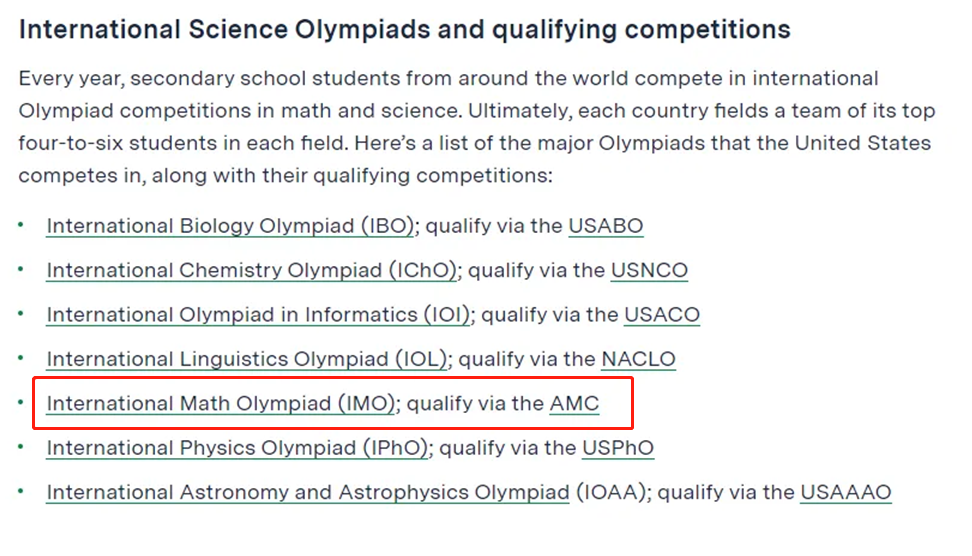The width and height of the screenshot is (972, 556).
Task: Follow the AMC link
Action: pos(574,404)
